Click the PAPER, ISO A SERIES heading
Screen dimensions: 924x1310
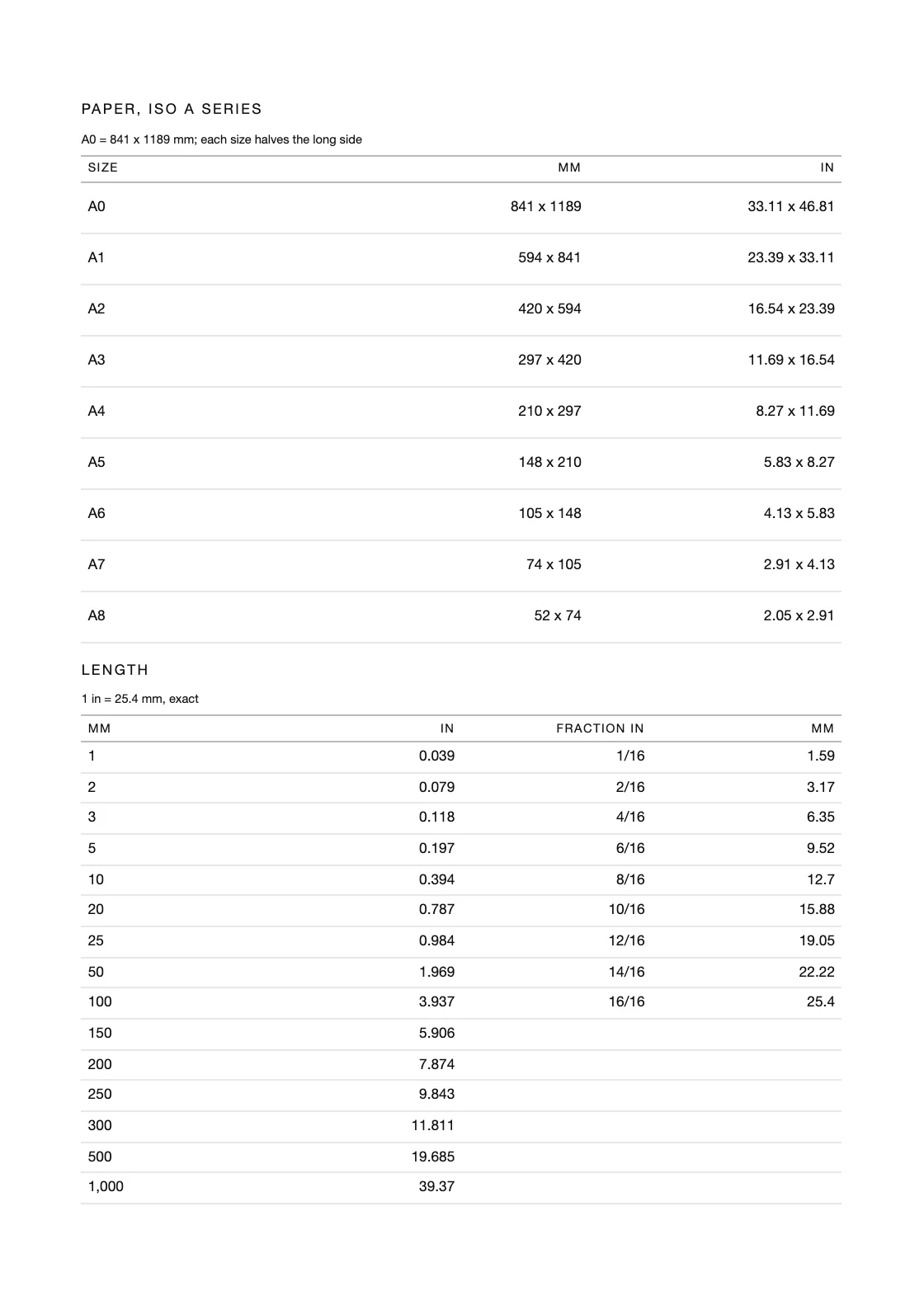(172, 109)
